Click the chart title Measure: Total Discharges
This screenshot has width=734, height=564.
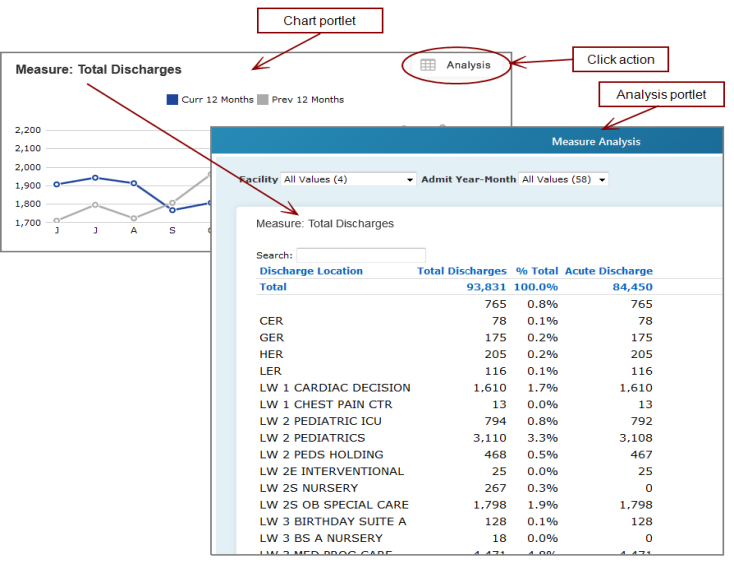(98, 70)
